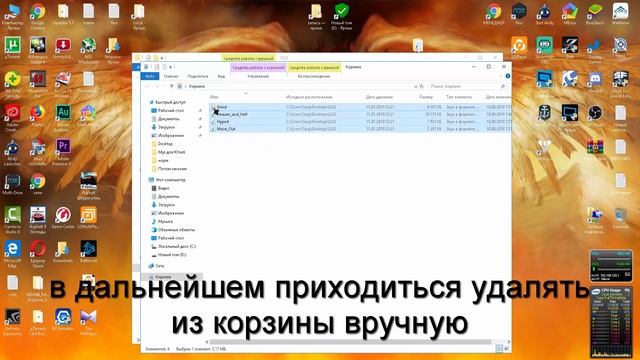The width and height of the screenshot is (640, 360).
Task: Select the Hyped file in the list
Action: click(360, 122)
